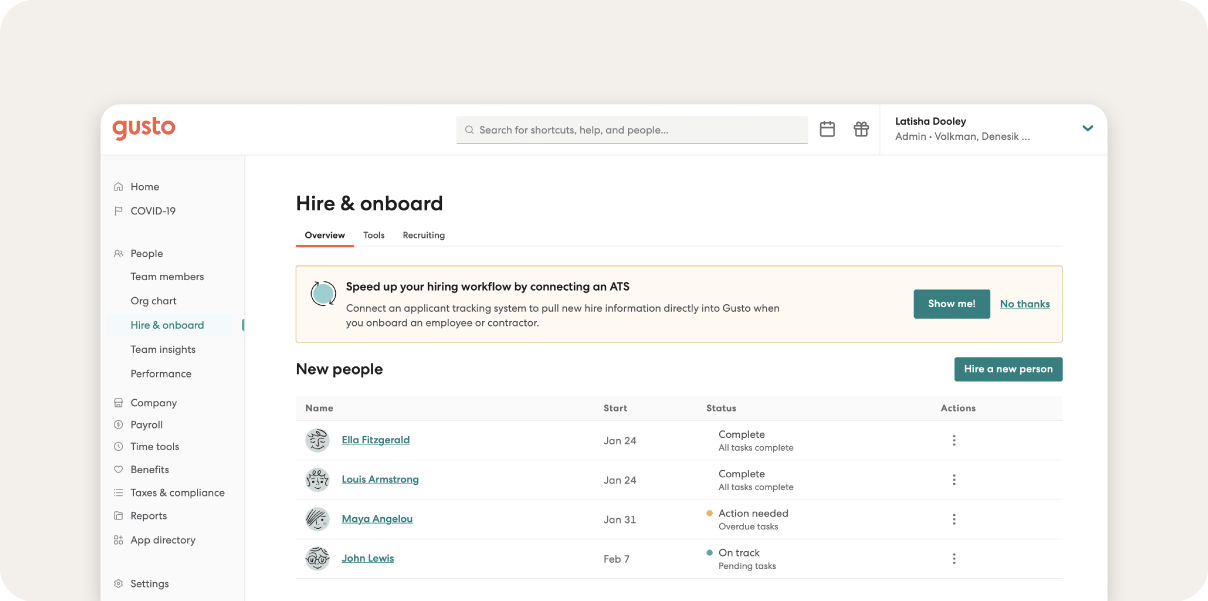The width and height of the screenshot is (1208, 601).
Task: Open Company in sidebar
Action: [154, 403]
